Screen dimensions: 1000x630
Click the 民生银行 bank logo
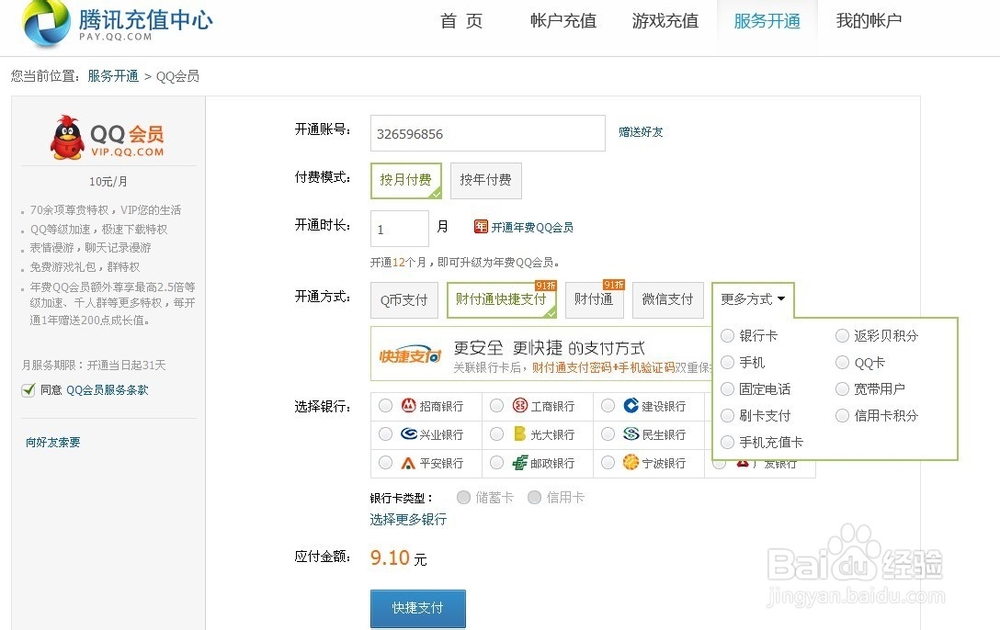tap(631, 434)
